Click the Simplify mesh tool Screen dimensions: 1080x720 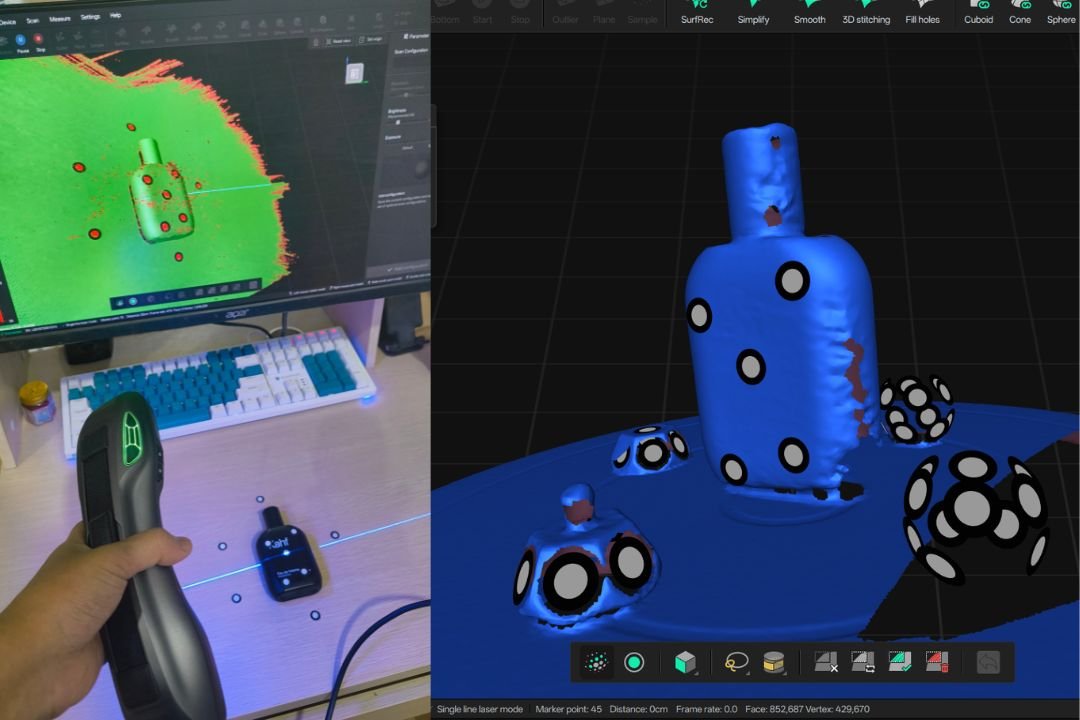tap(753, 13)
